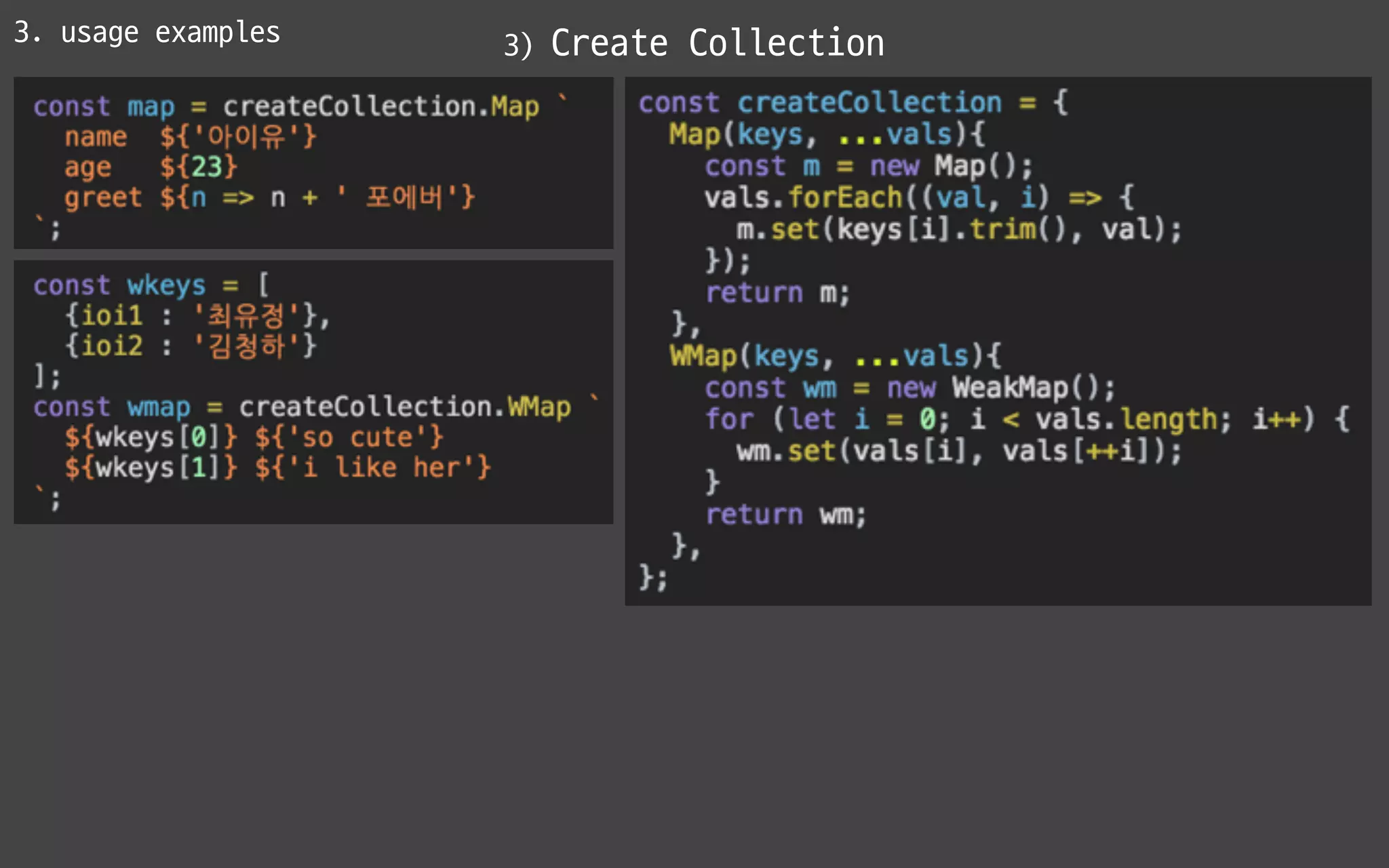The height and width of the screenshot is (868, 1389).
Task: Click the '3) Create Collection' title
Action: click(x=694, y=43)
